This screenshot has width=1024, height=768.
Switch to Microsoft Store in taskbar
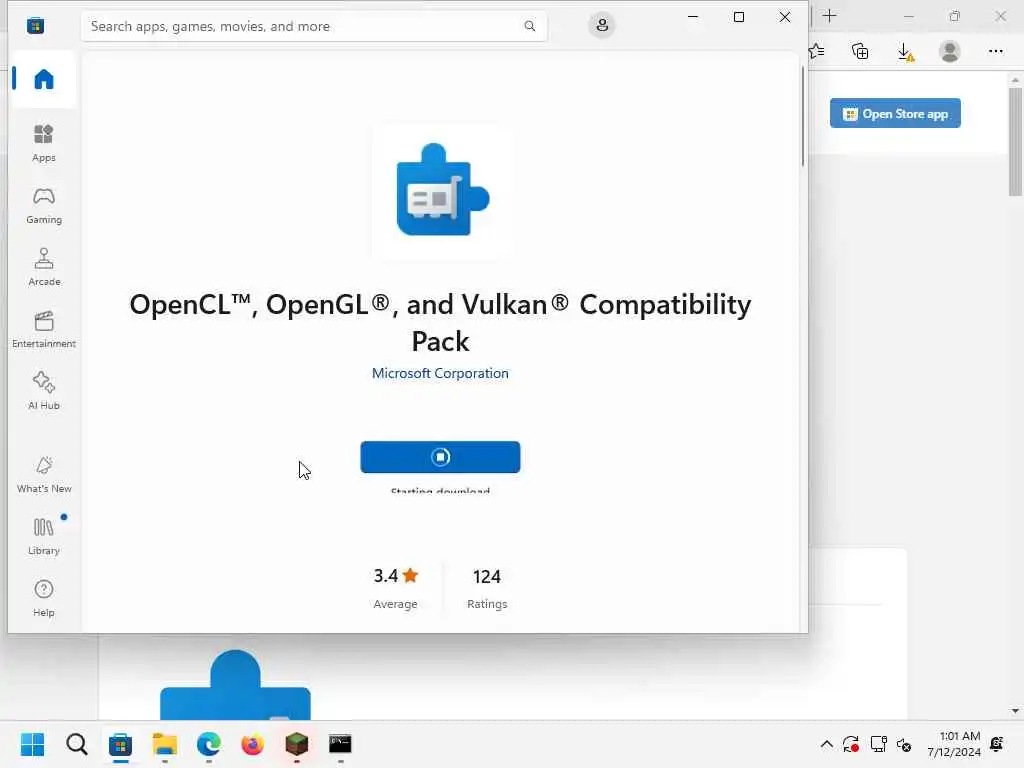click(x=120, y=744)
